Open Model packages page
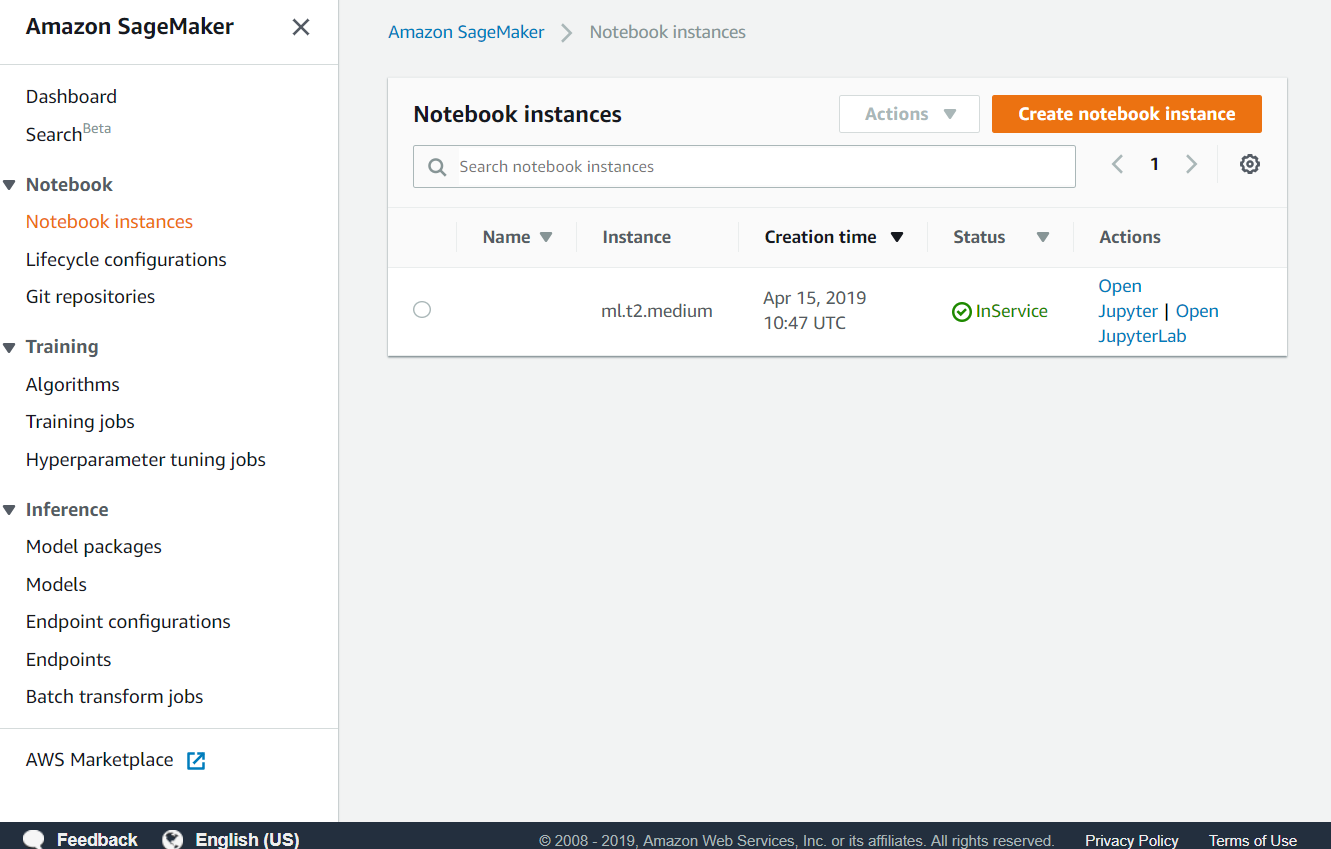The height and width of the screenshot is (849, 1331). pos(94,547)
